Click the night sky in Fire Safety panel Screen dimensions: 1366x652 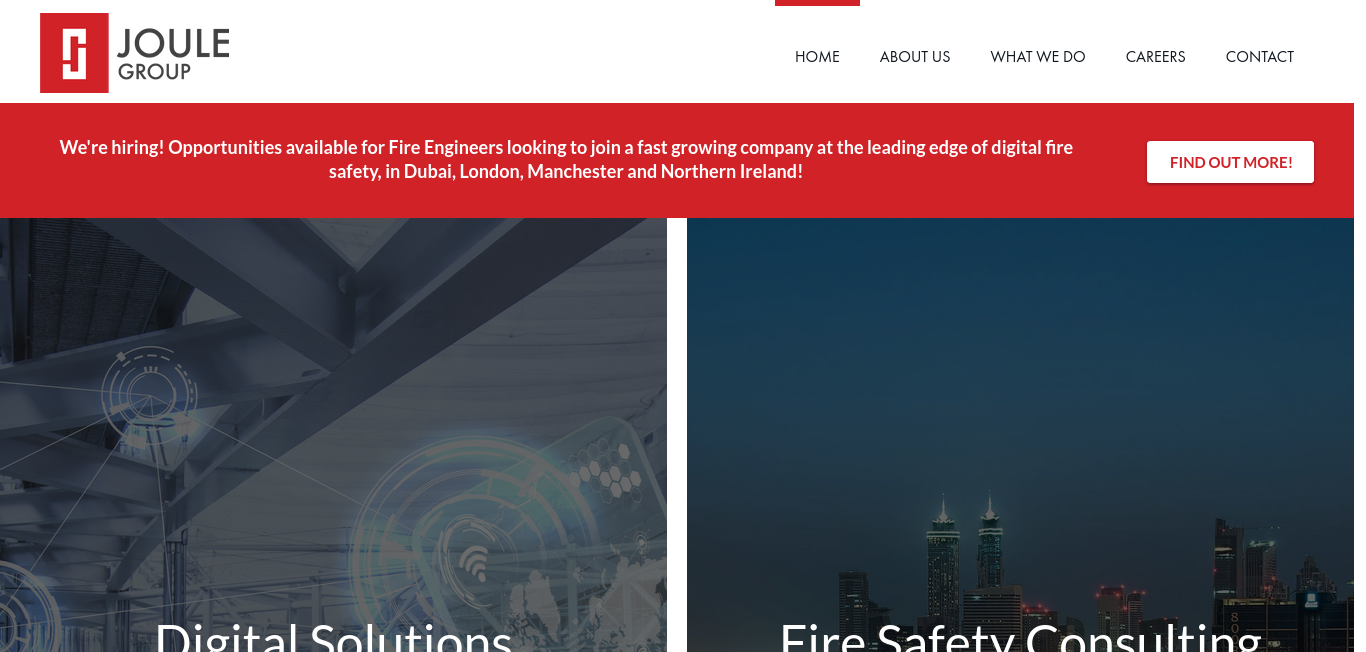[x=1020, y=350]
